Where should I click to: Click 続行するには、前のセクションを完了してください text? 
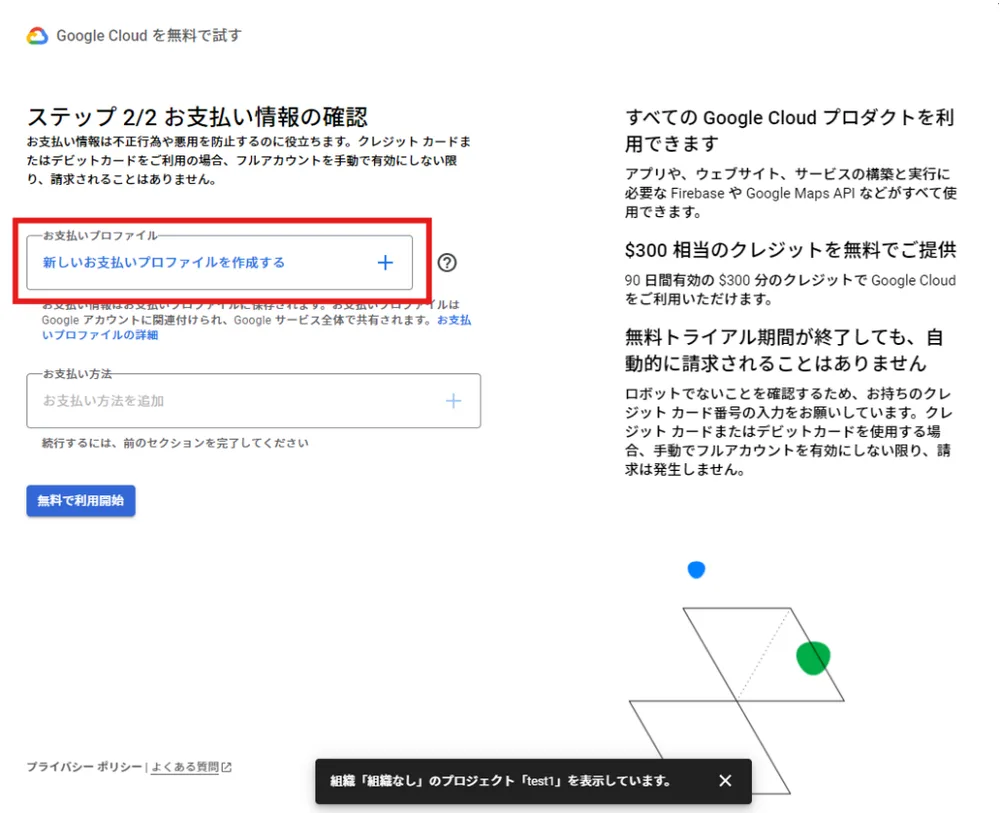point(175,443)
